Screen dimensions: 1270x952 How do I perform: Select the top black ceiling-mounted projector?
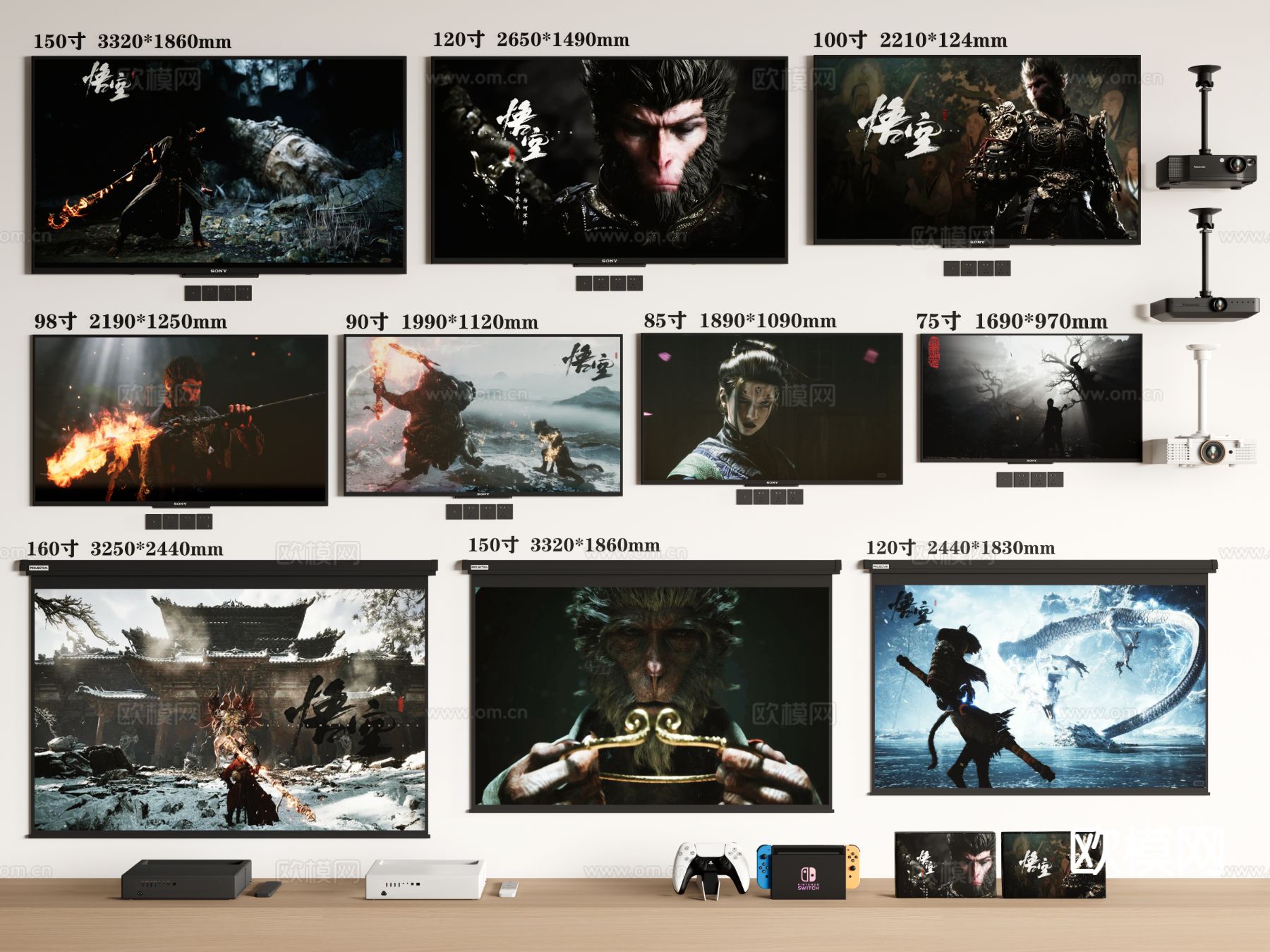point(1206,128)
